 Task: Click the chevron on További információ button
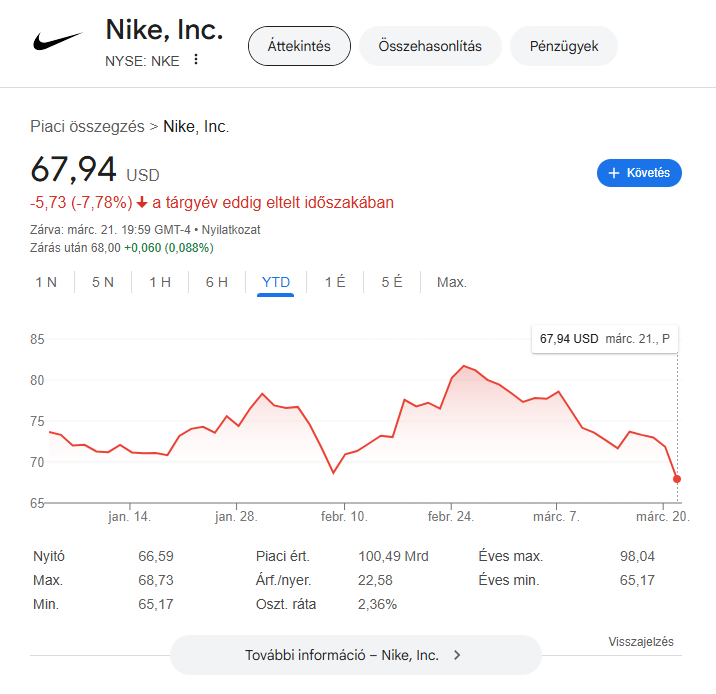pos(457,656)
